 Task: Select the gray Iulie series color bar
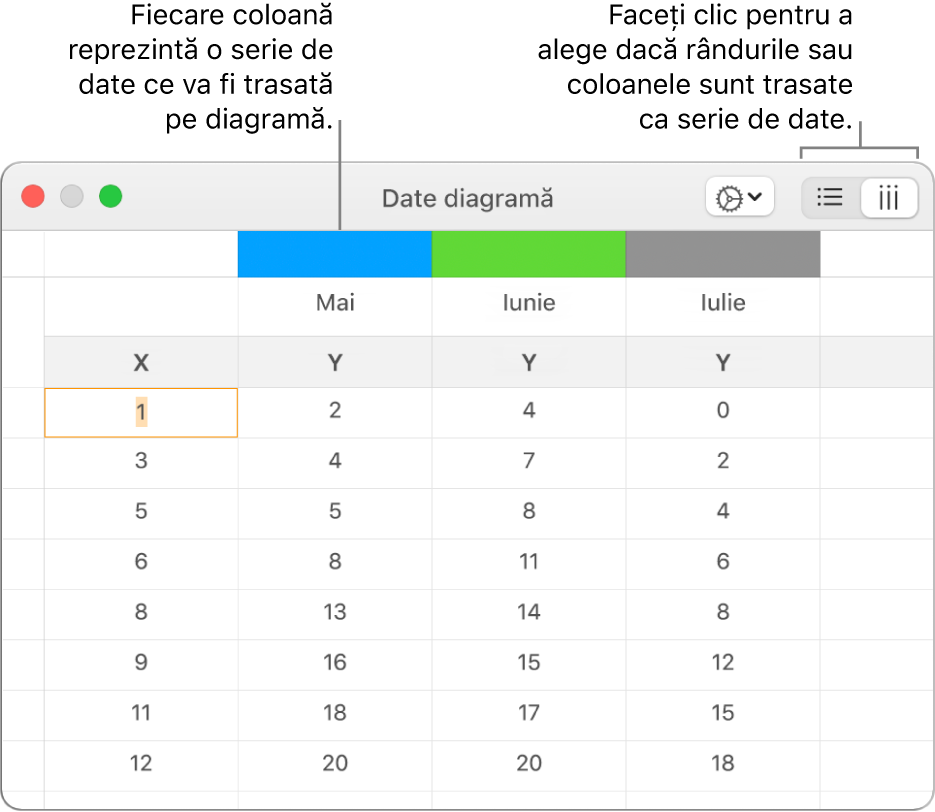point(722,254)
